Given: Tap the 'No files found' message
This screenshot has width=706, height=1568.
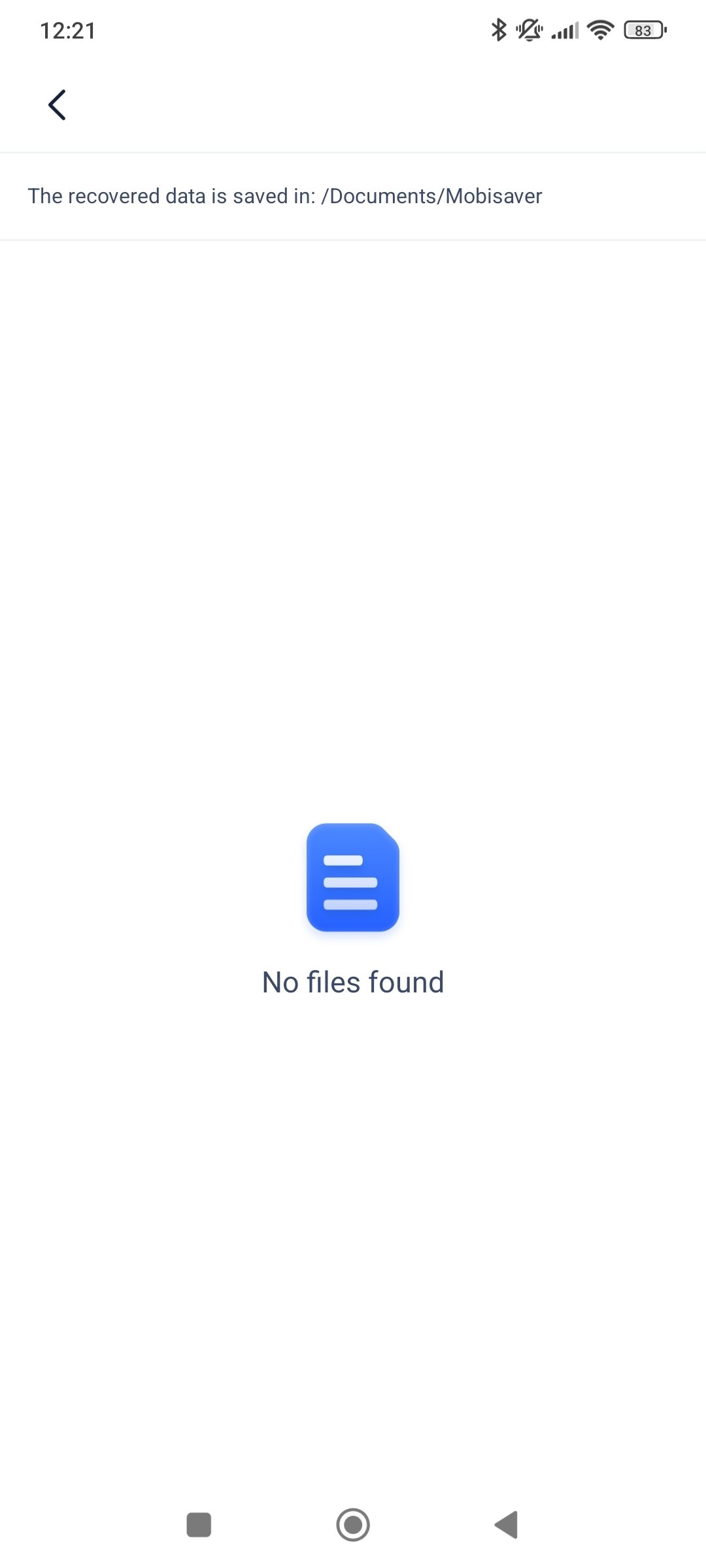Looking at the screenshot, I should [353, 982].
